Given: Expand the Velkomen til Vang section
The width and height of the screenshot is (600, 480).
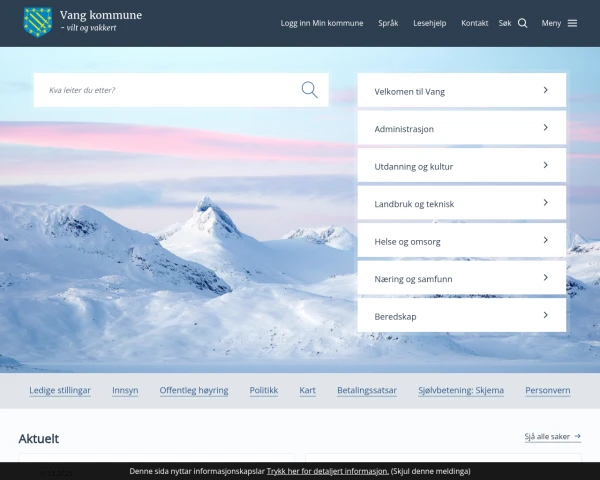Looking at the screenshot, I should point(545,90).
